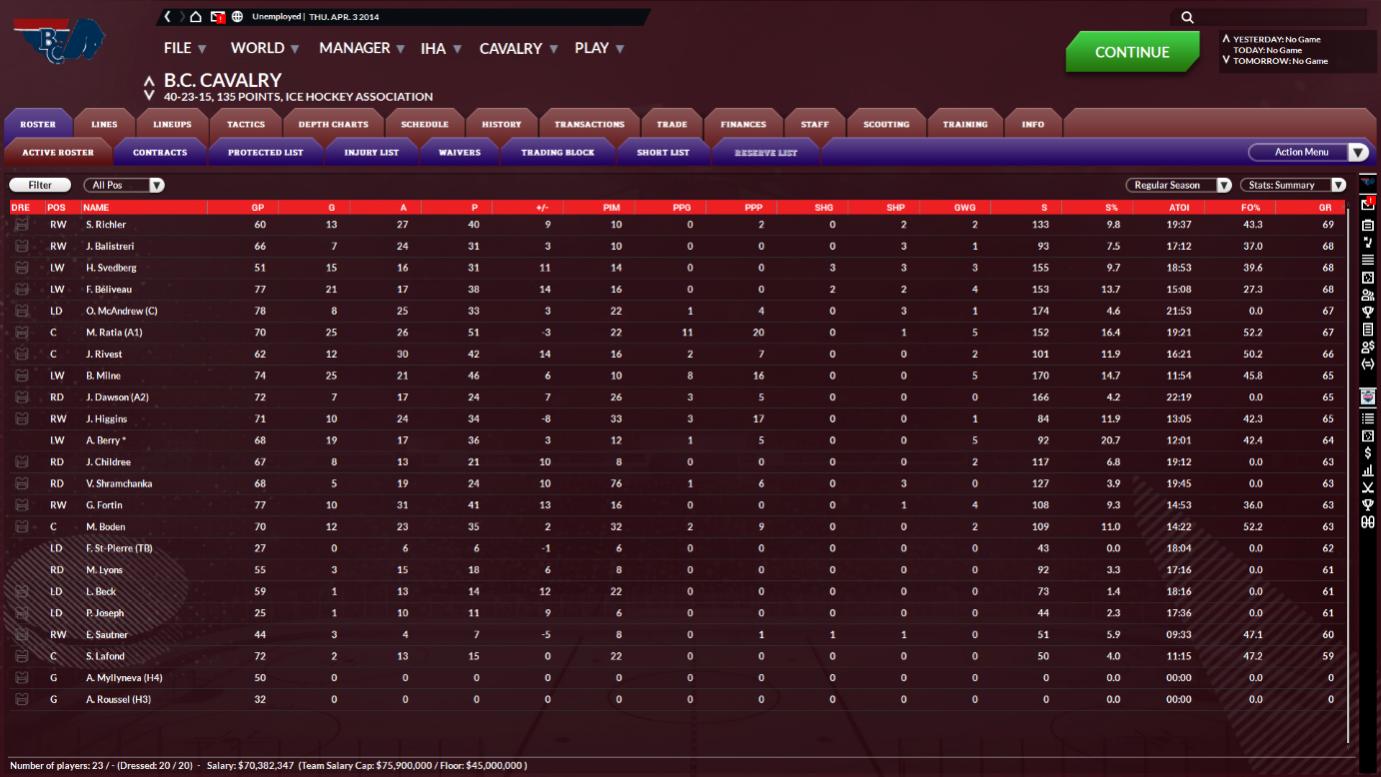The image size is (1381, 777).
Task: Expand the Stats: Summary dropdown
Action: pos(1293,185)
